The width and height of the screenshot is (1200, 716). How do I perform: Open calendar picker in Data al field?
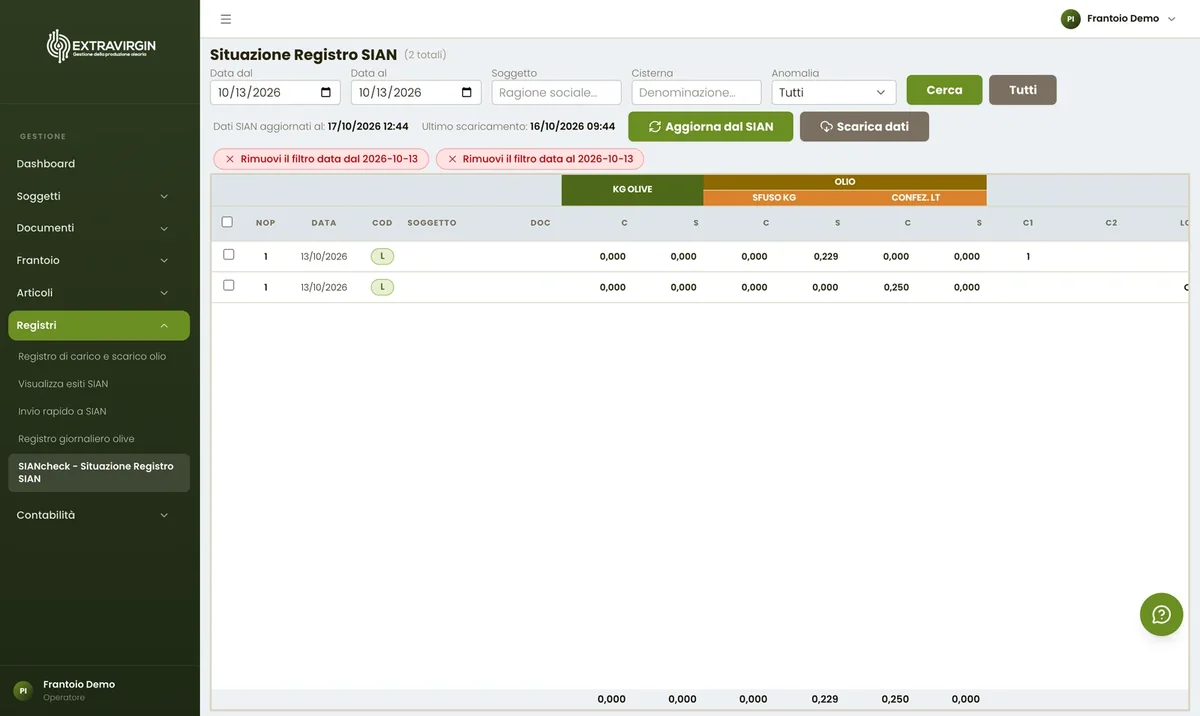[x=467, y=92]
